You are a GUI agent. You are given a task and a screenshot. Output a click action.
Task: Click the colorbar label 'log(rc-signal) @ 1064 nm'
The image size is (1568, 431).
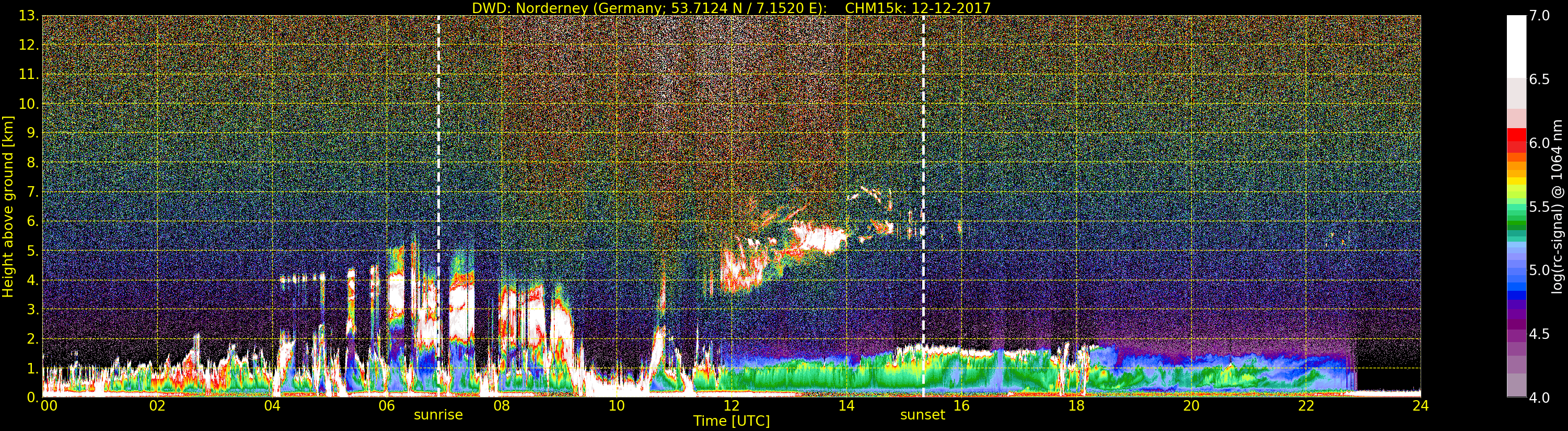coord(1558,206)
